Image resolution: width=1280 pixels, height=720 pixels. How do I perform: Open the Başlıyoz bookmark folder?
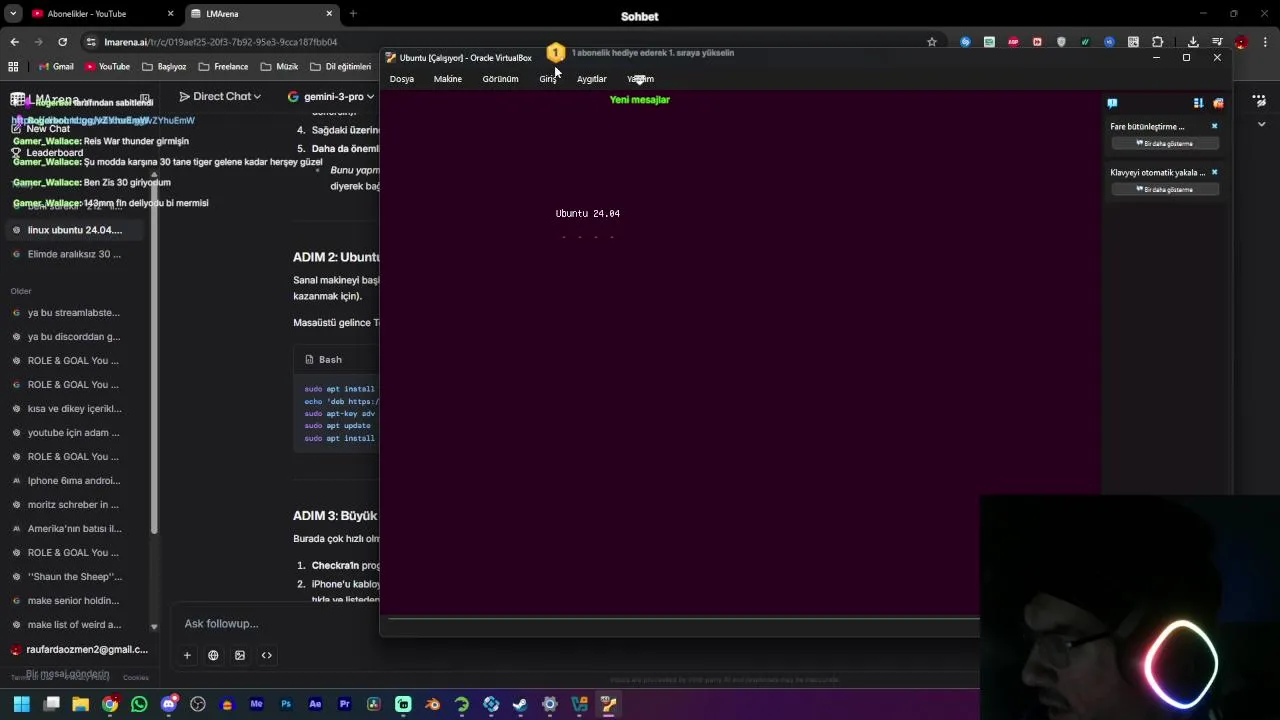[164, 67]
